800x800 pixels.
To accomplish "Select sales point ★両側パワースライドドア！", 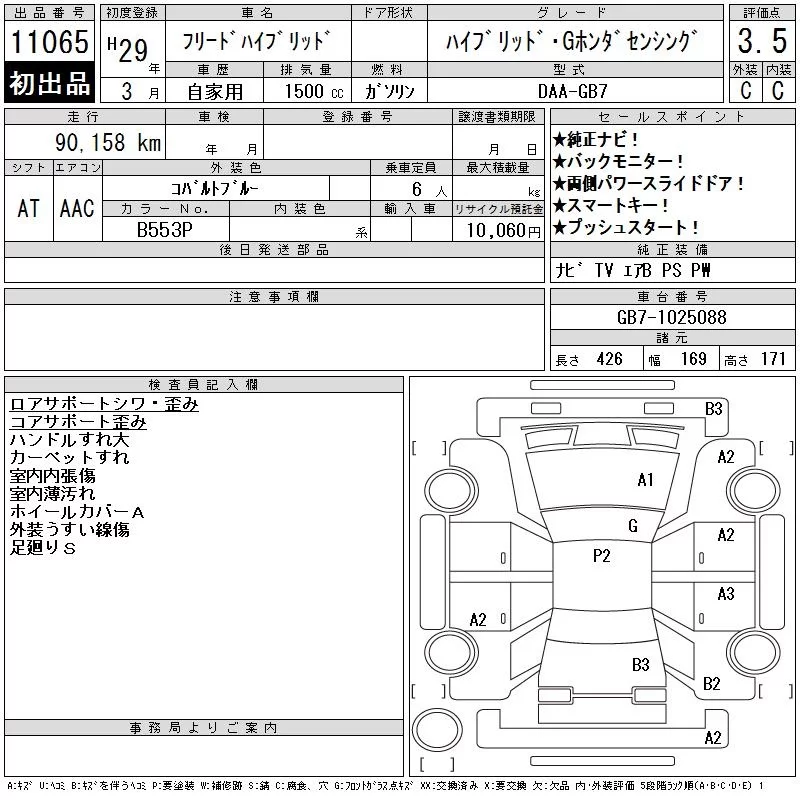I will pos(649,183).
